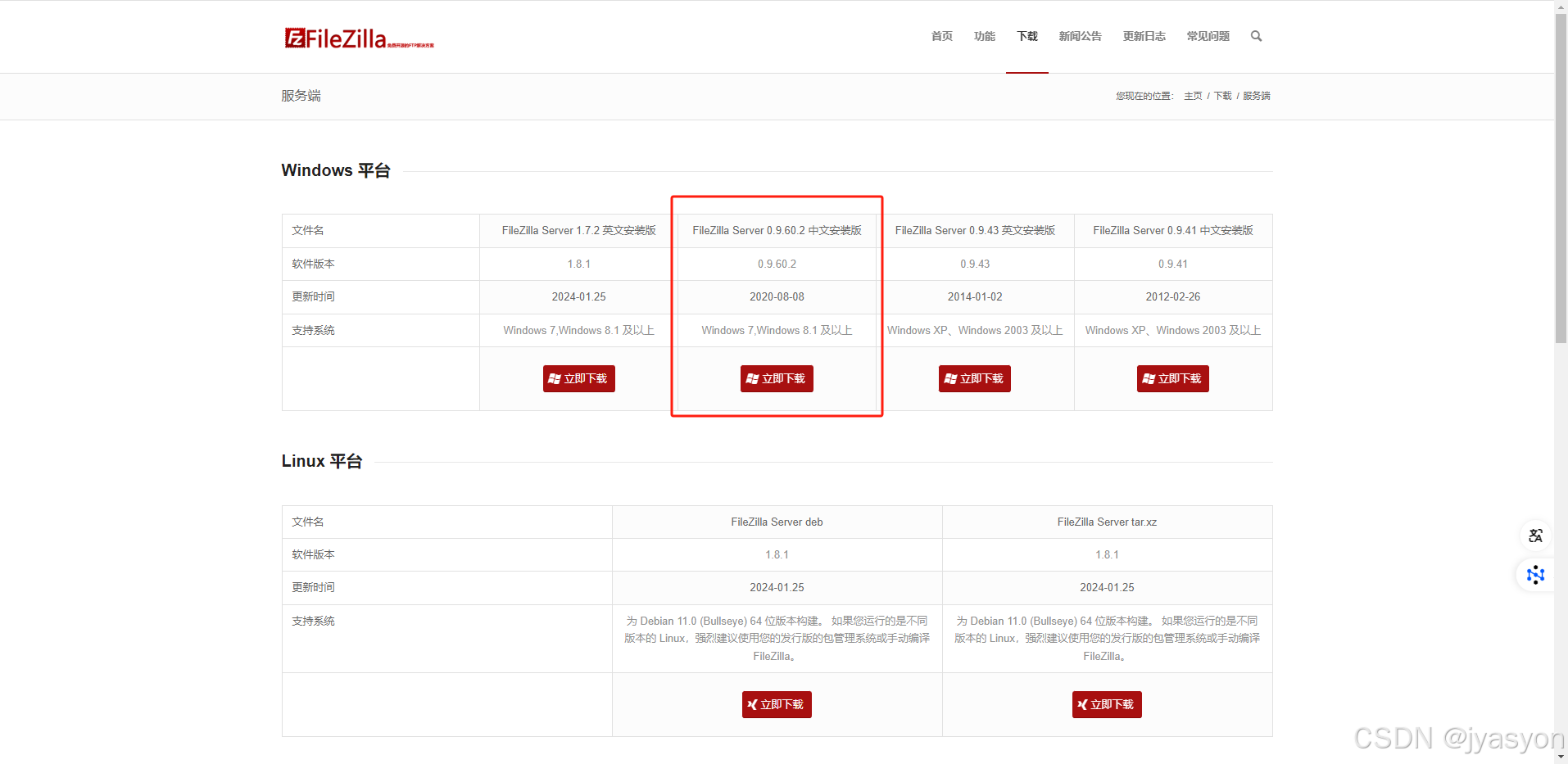
Task: Download the FileZilla Server deb package
Action: pyautogui.click(x=777, y=704)
